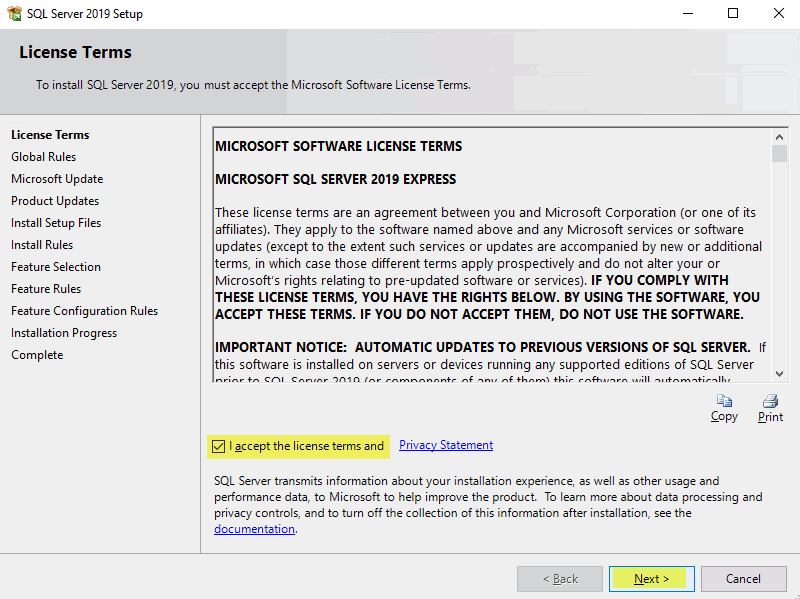
Task: Select Feature Selection step in sidebar
Action: [x=56, y=266]
